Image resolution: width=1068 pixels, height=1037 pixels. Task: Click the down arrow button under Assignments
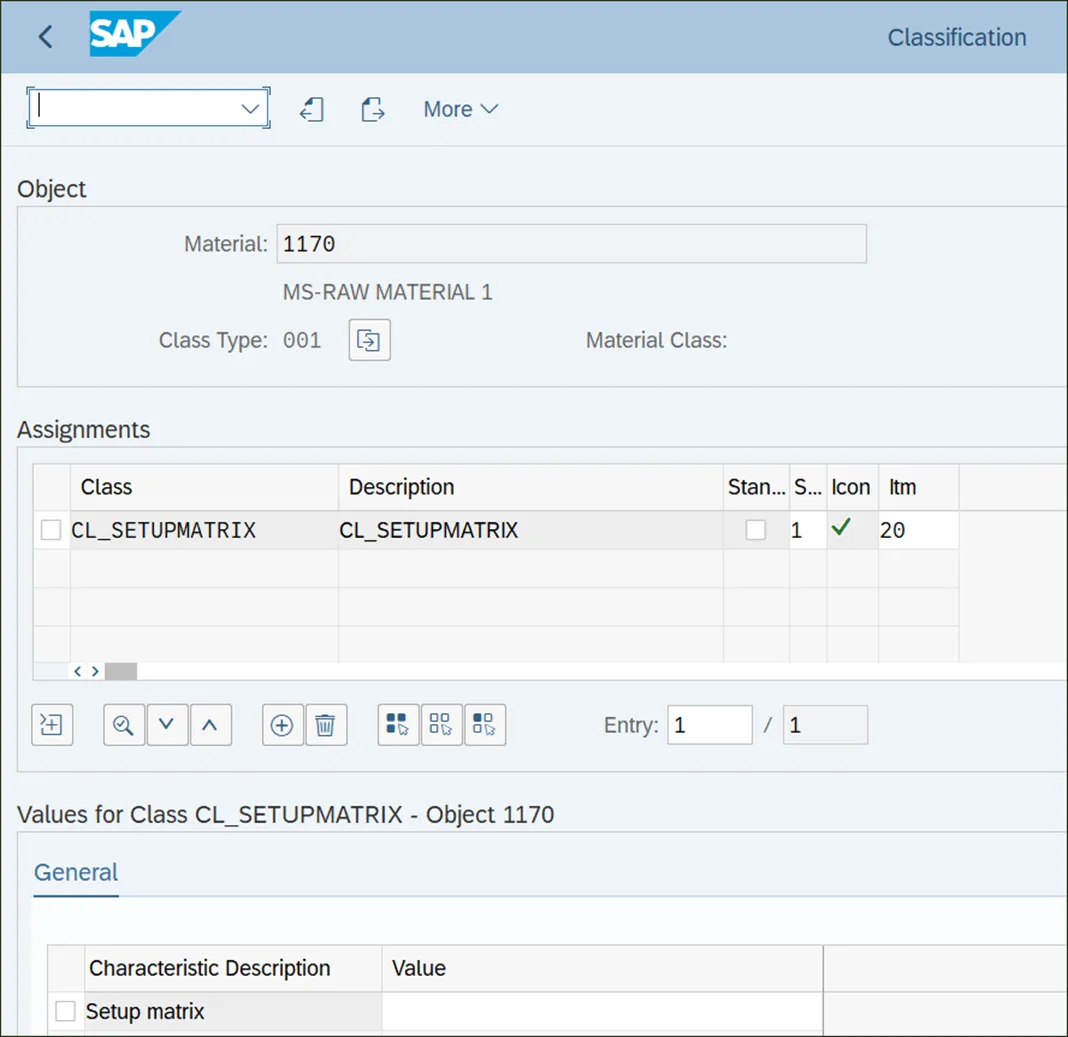click(167, 725)
